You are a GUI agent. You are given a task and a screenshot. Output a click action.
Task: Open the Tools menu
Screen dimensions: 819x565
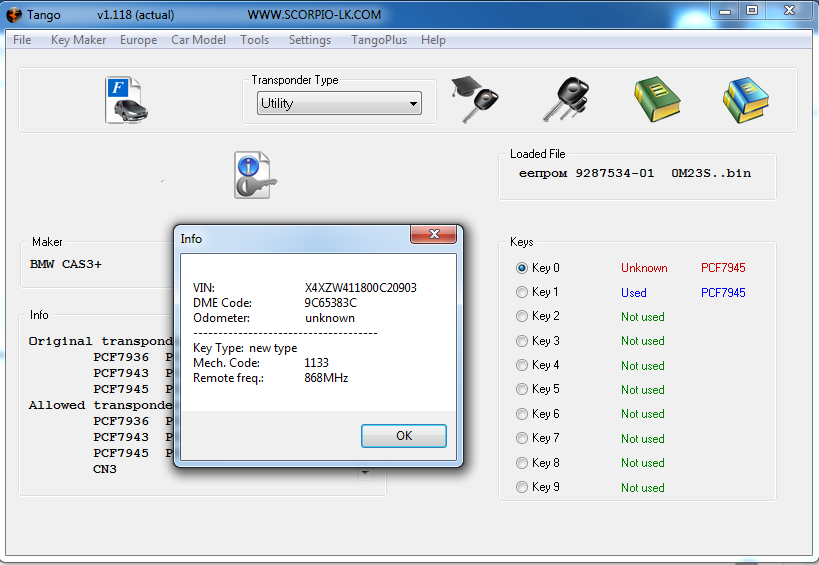point(254,40)
